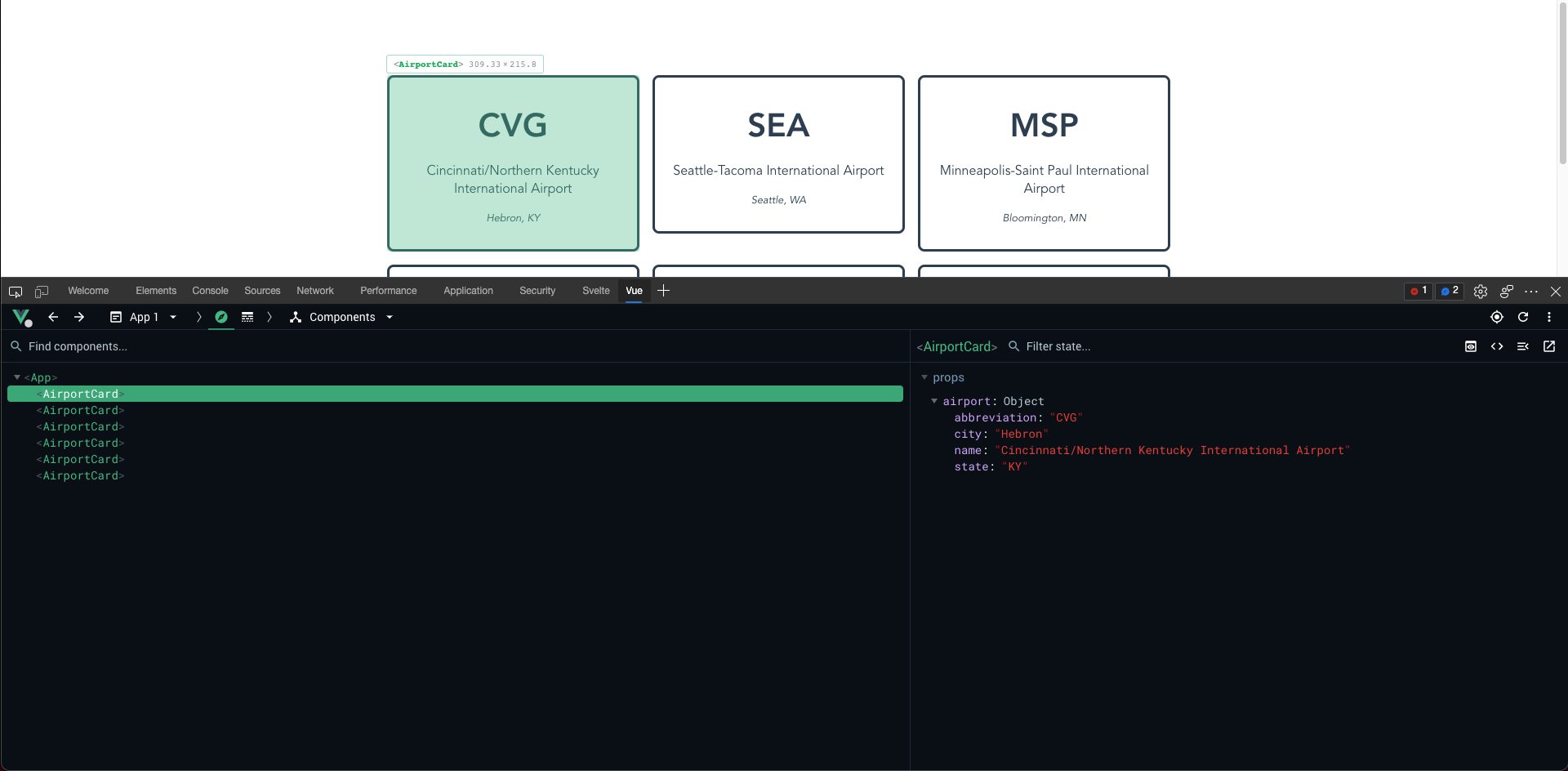Switch to the Welcome tab

[x=88, y=291]
